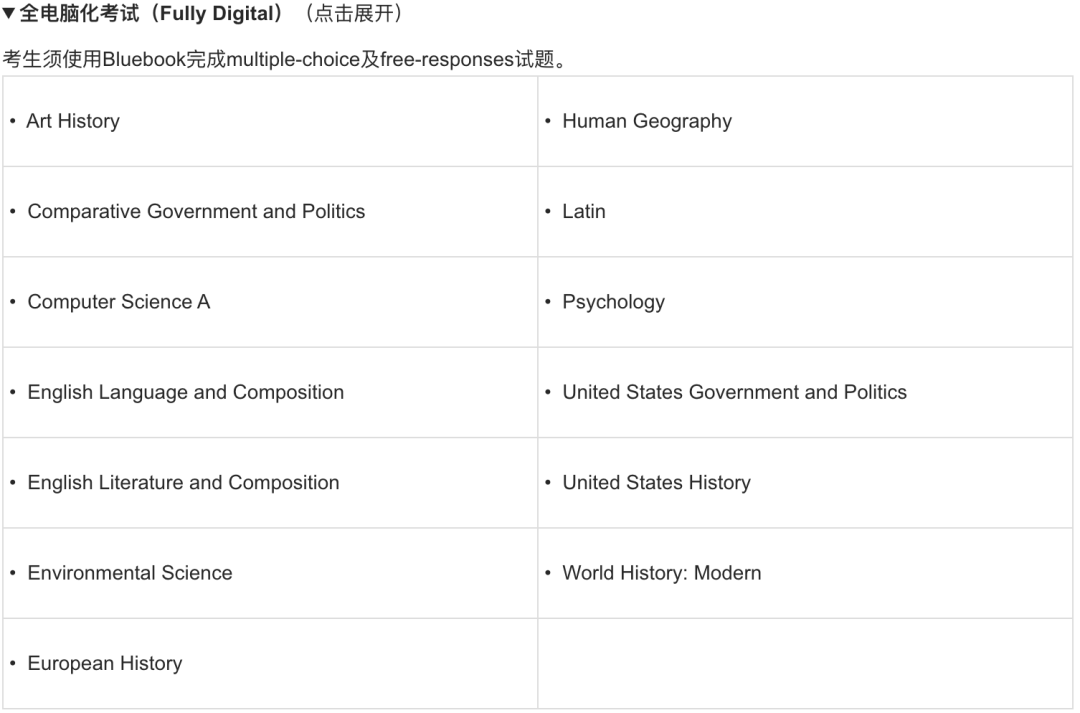Select United States Government and Politics

click(x=734, y=393)
